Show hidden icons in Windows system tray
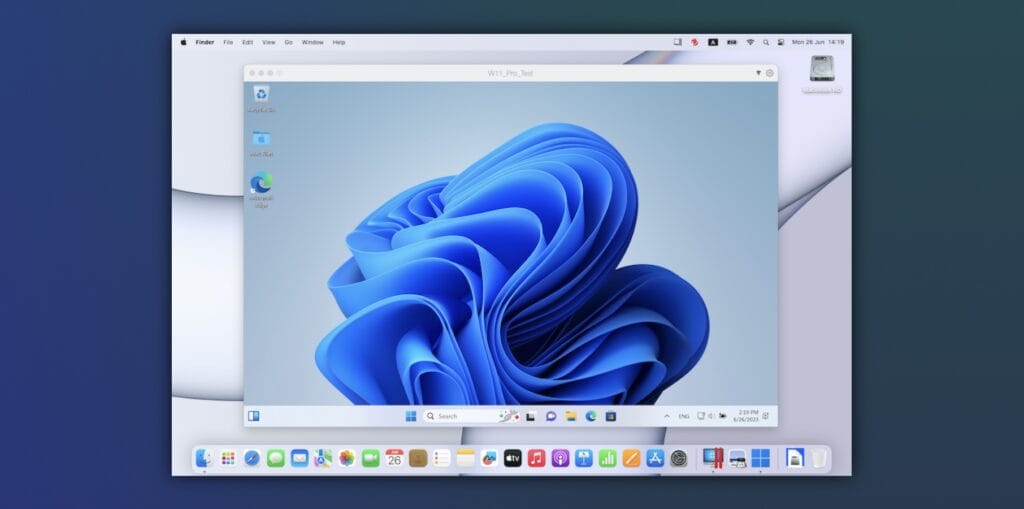The height and width of the screenshot is (509, 1024). click(667, 416)
